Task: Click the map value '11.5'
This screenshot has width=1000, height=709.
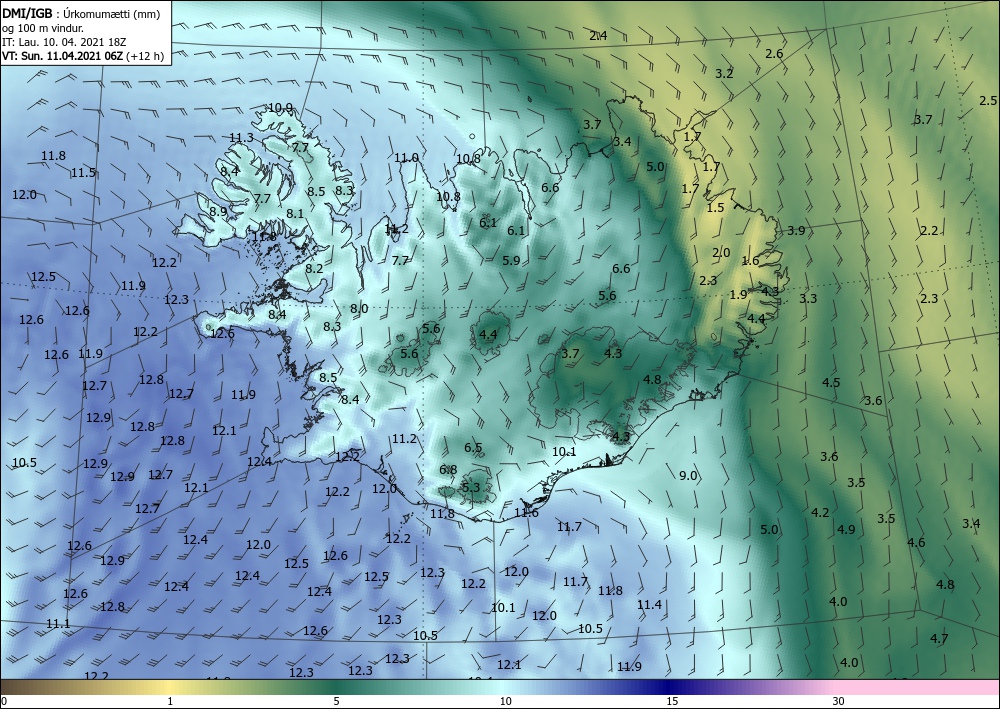Action: point(83,173)
